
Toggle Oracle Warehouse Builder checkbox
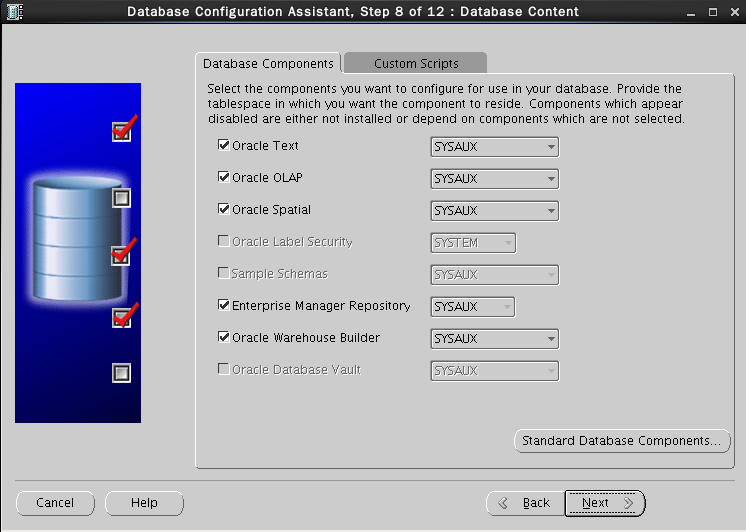(224, 338)
